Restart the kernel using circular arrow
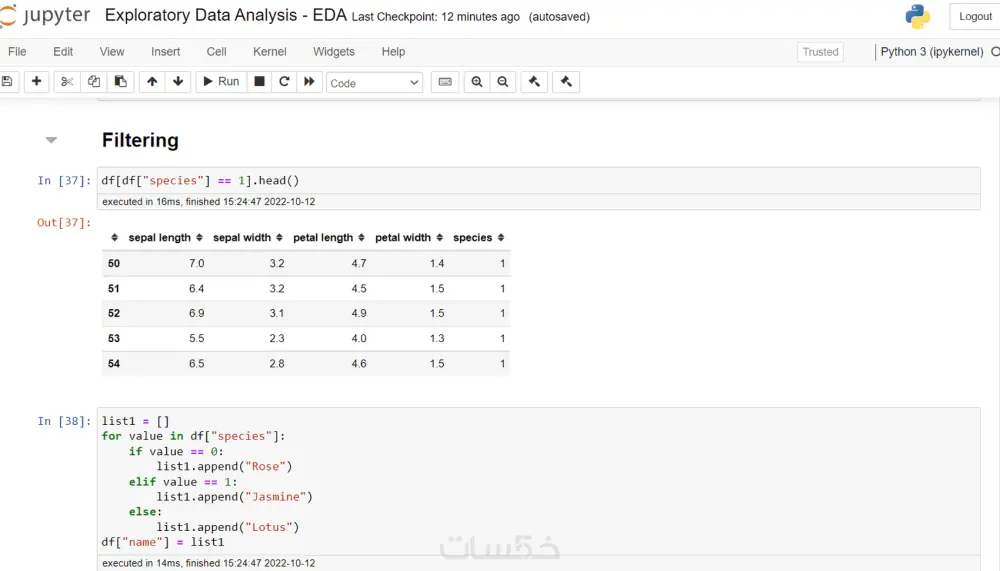1000x571 pixels. [x=284, y=82]
